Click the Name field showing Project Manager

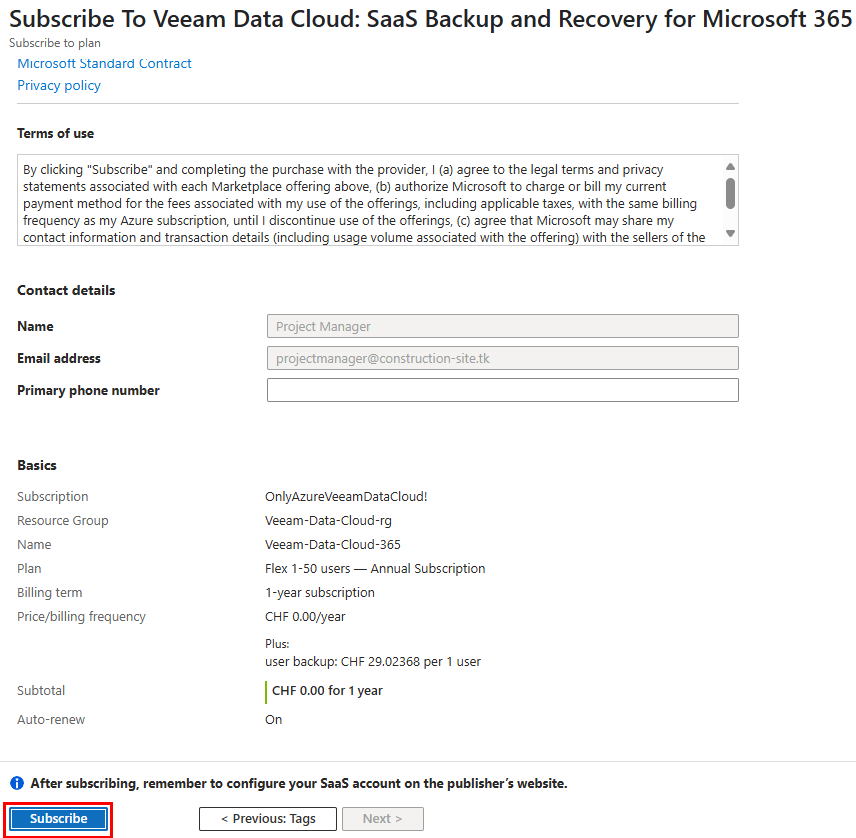point(502,326)
